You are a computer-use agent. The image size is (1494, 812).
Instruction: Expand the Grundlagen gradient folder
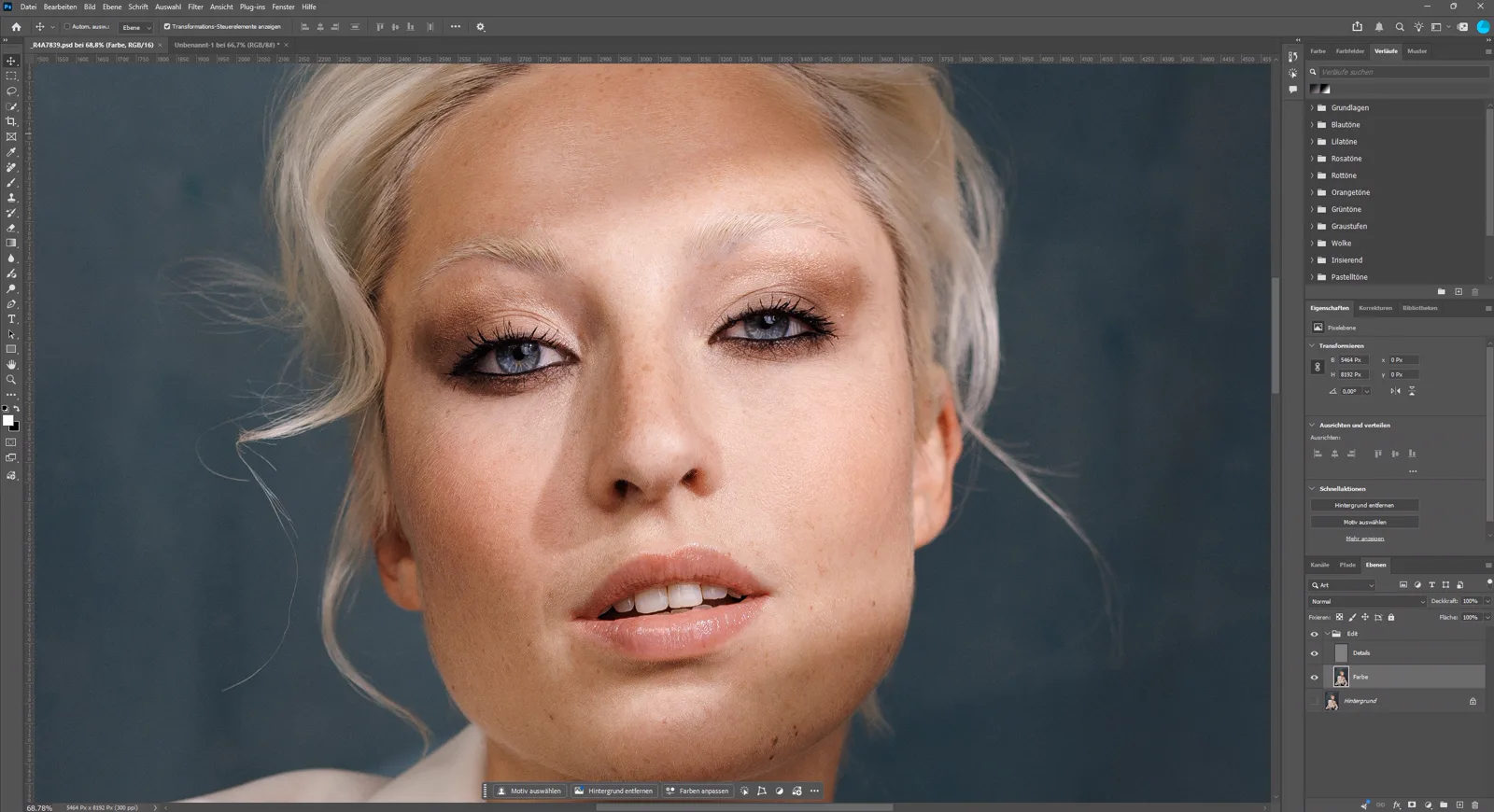[1312, 108]
